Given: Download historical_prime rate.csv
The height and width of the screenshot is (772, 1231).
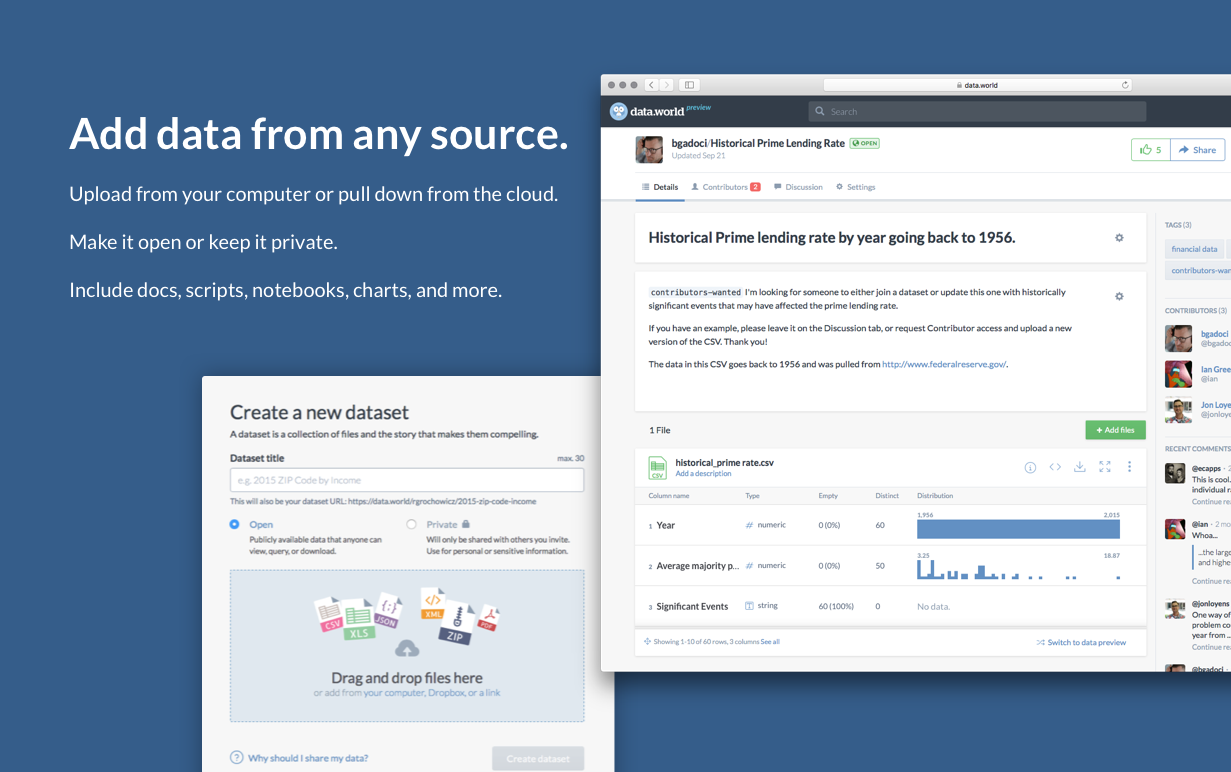Looking at the screenshot, I should point(1080,467).
